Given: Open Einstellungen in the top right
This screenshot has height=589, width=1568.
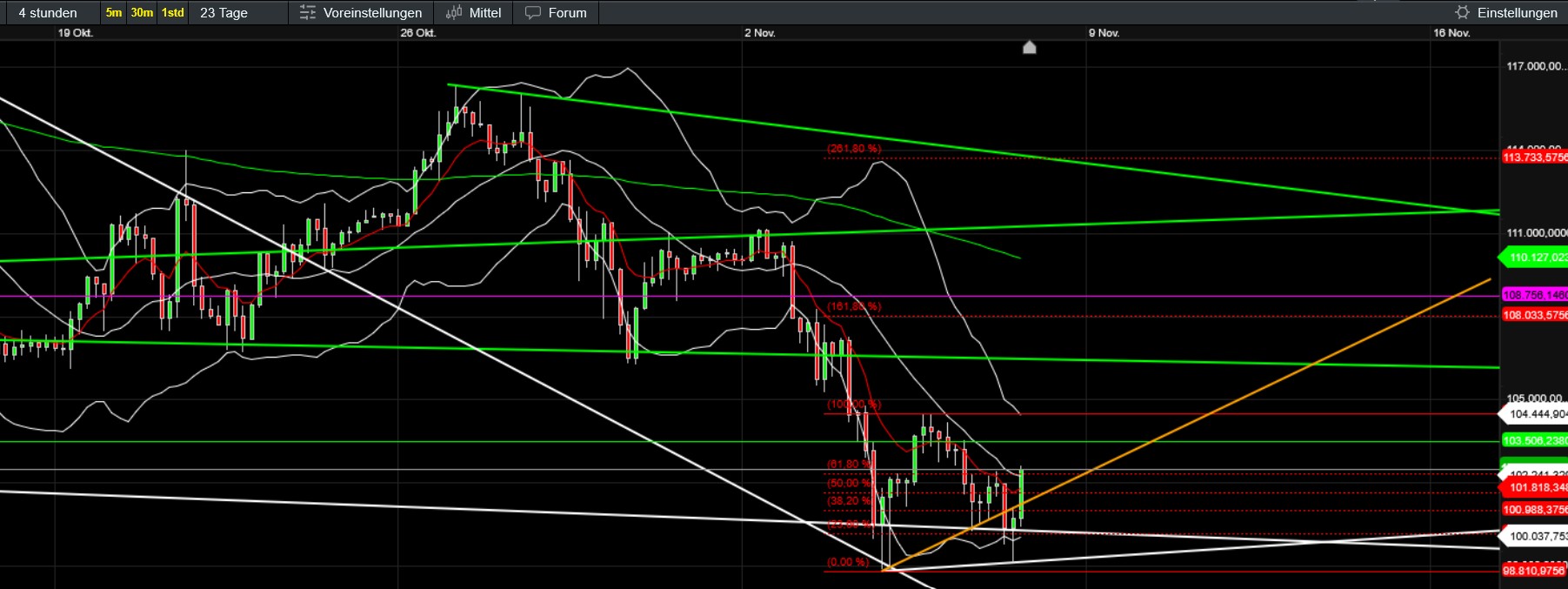Looking at the screenshot, I should (x=1517, y=13).
